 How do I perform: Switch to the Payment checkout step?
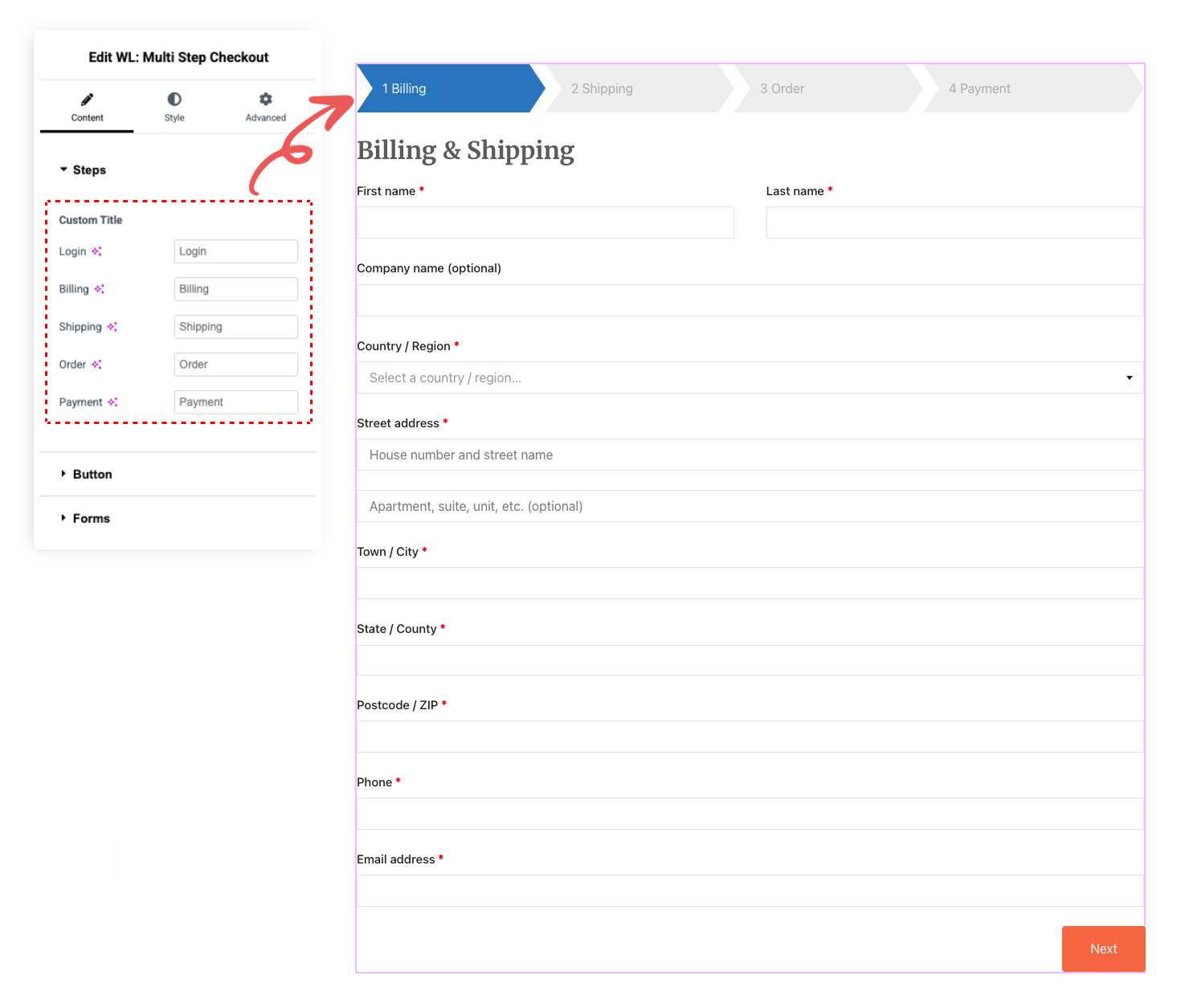[x=979, y=88]
